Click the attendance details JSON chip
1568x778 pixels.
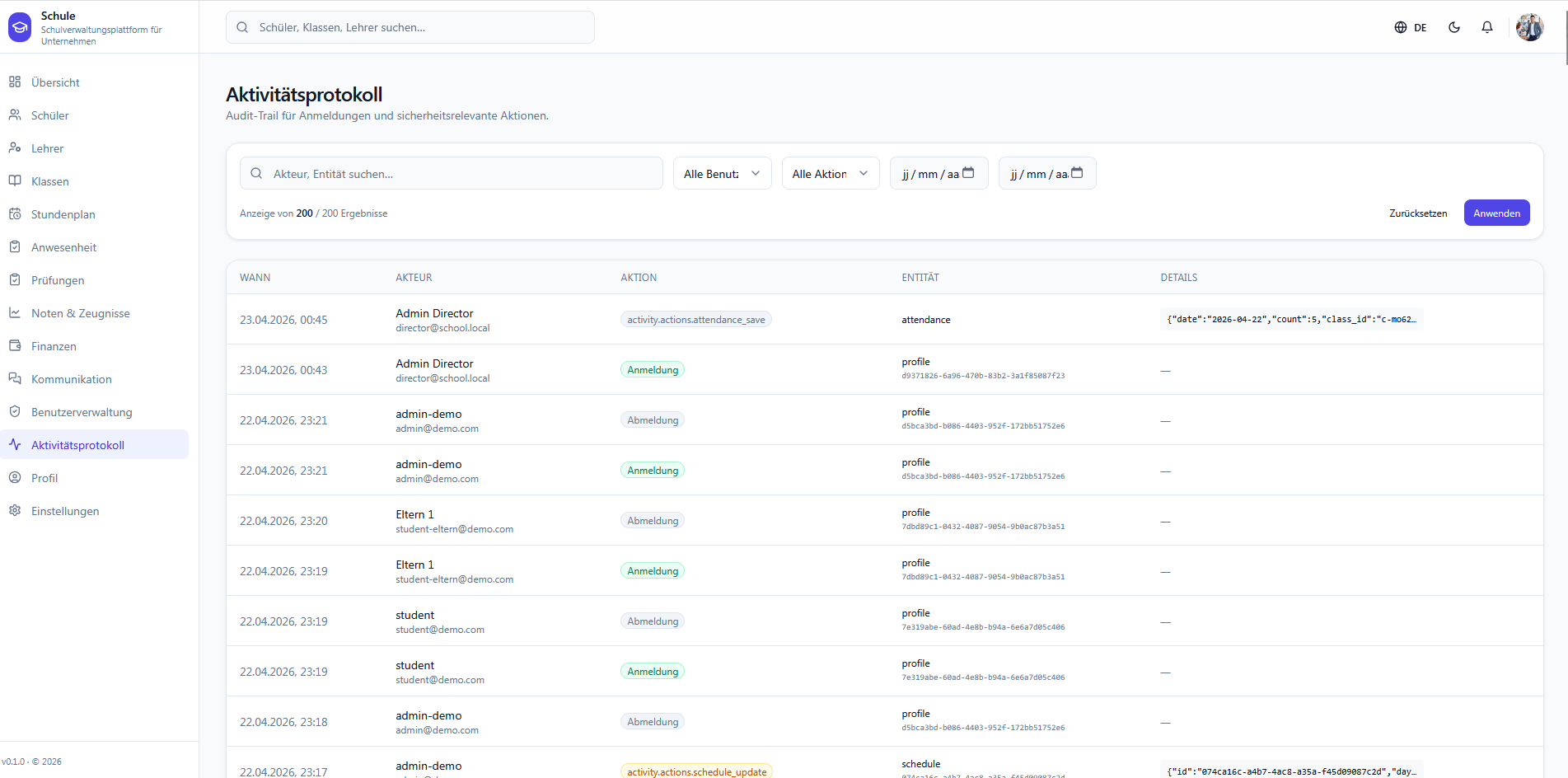tap(1291, 319)
